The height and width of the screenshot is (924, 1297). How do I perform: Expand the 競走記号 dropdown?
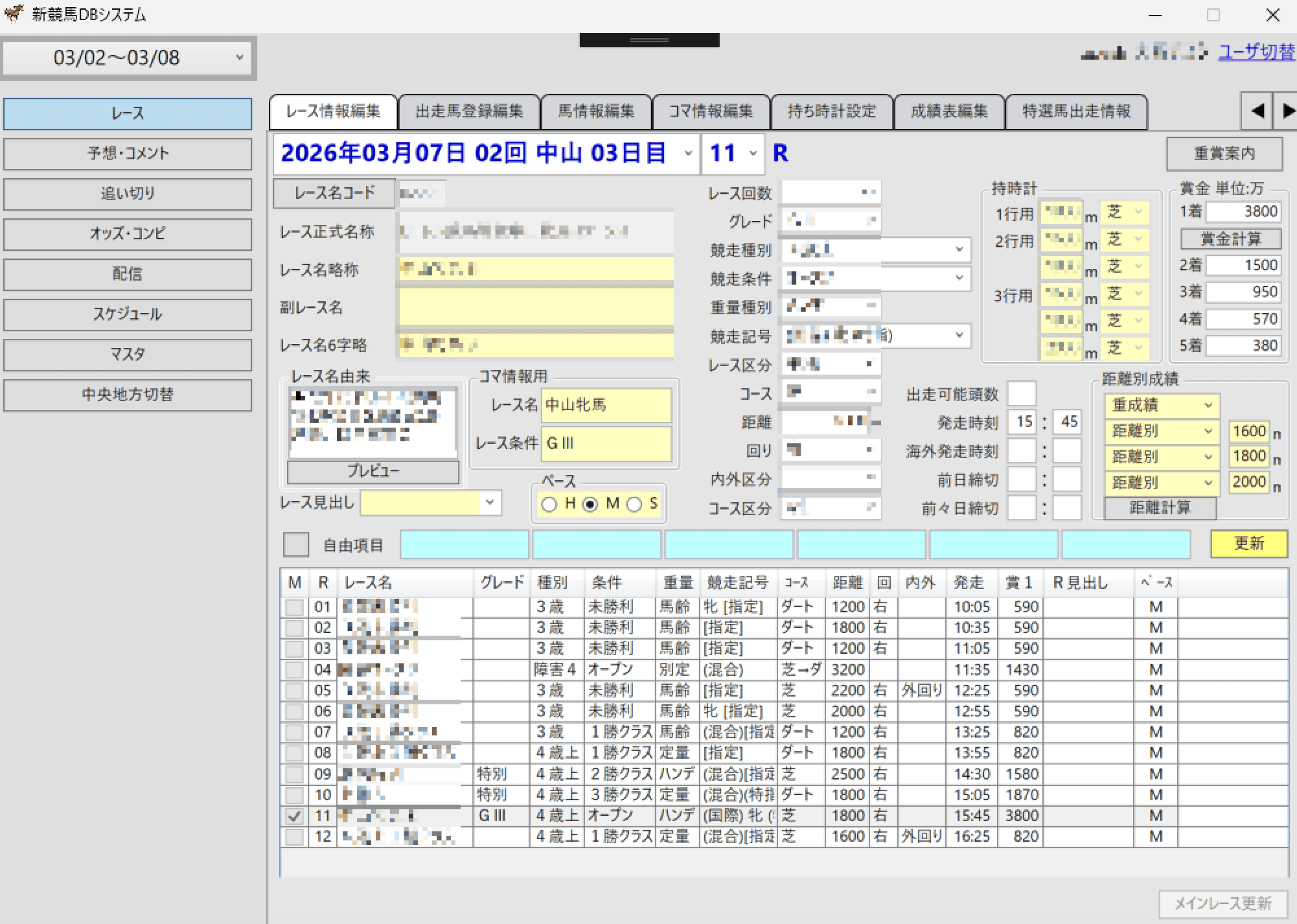[959, 335]
